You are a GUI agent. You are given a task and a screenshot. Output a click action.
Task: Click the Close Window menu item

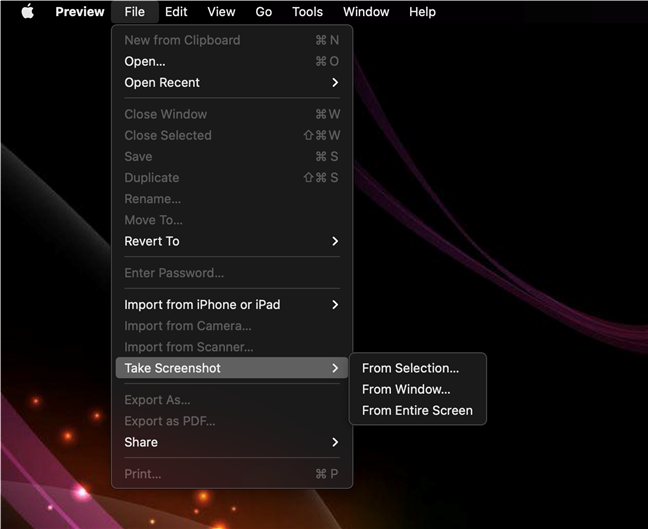232,114
